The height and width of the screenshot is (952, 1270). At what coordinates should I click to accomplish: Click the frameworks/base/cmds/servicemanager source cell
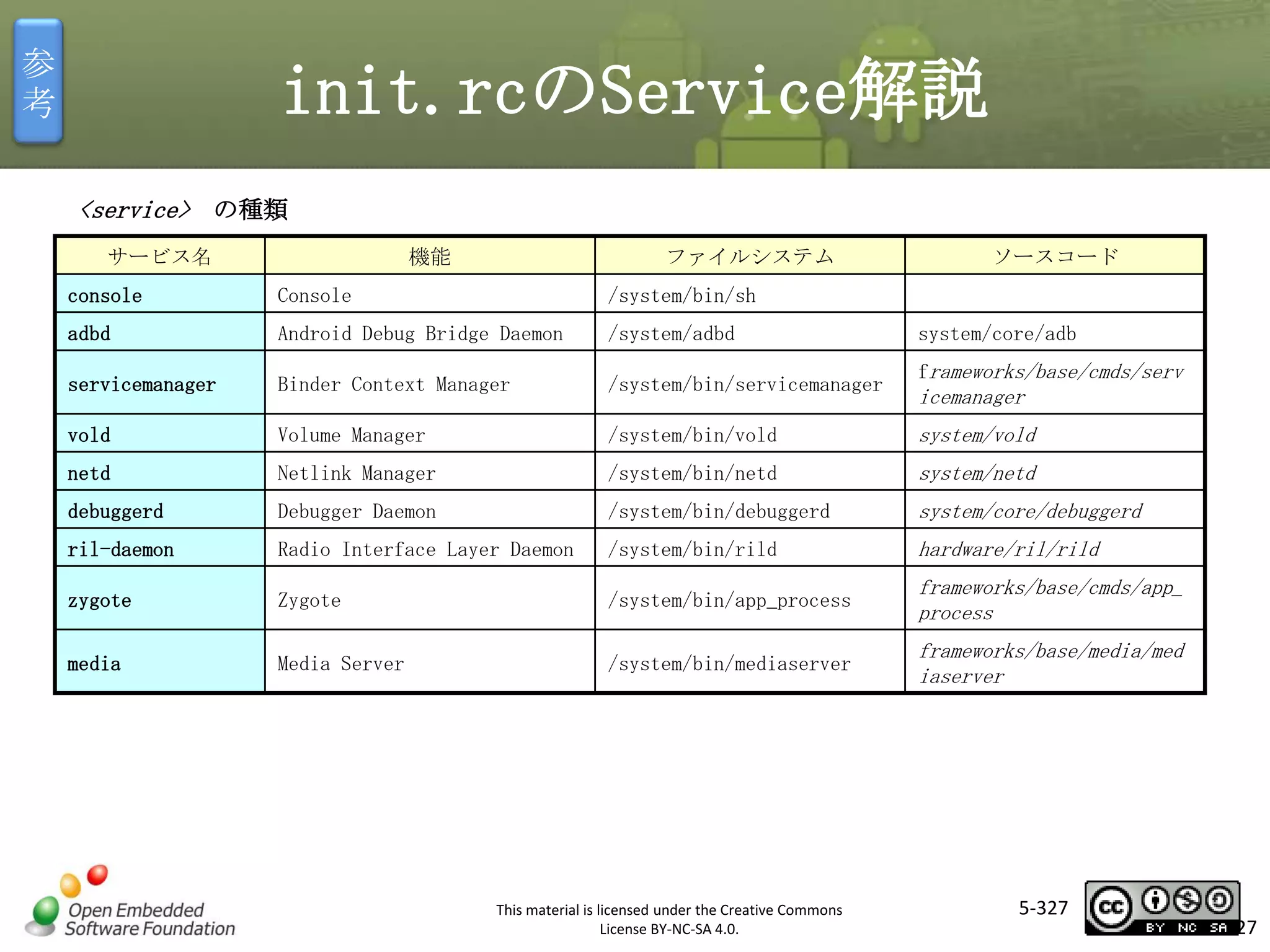click(1054, 382)
